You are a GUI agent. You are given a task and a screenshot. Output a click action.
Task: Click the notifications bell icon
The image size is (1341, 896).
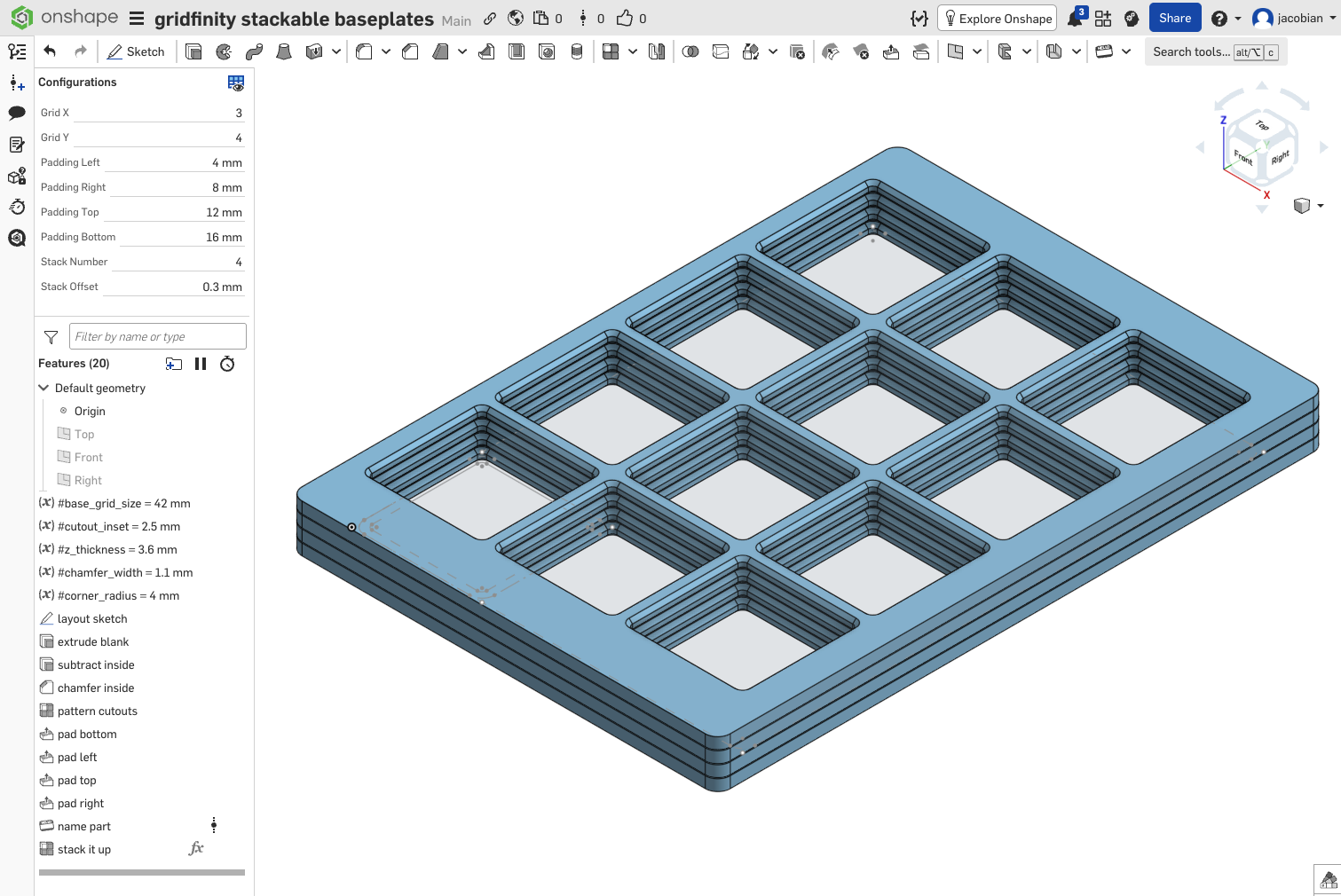click(x=1075, y=19)
